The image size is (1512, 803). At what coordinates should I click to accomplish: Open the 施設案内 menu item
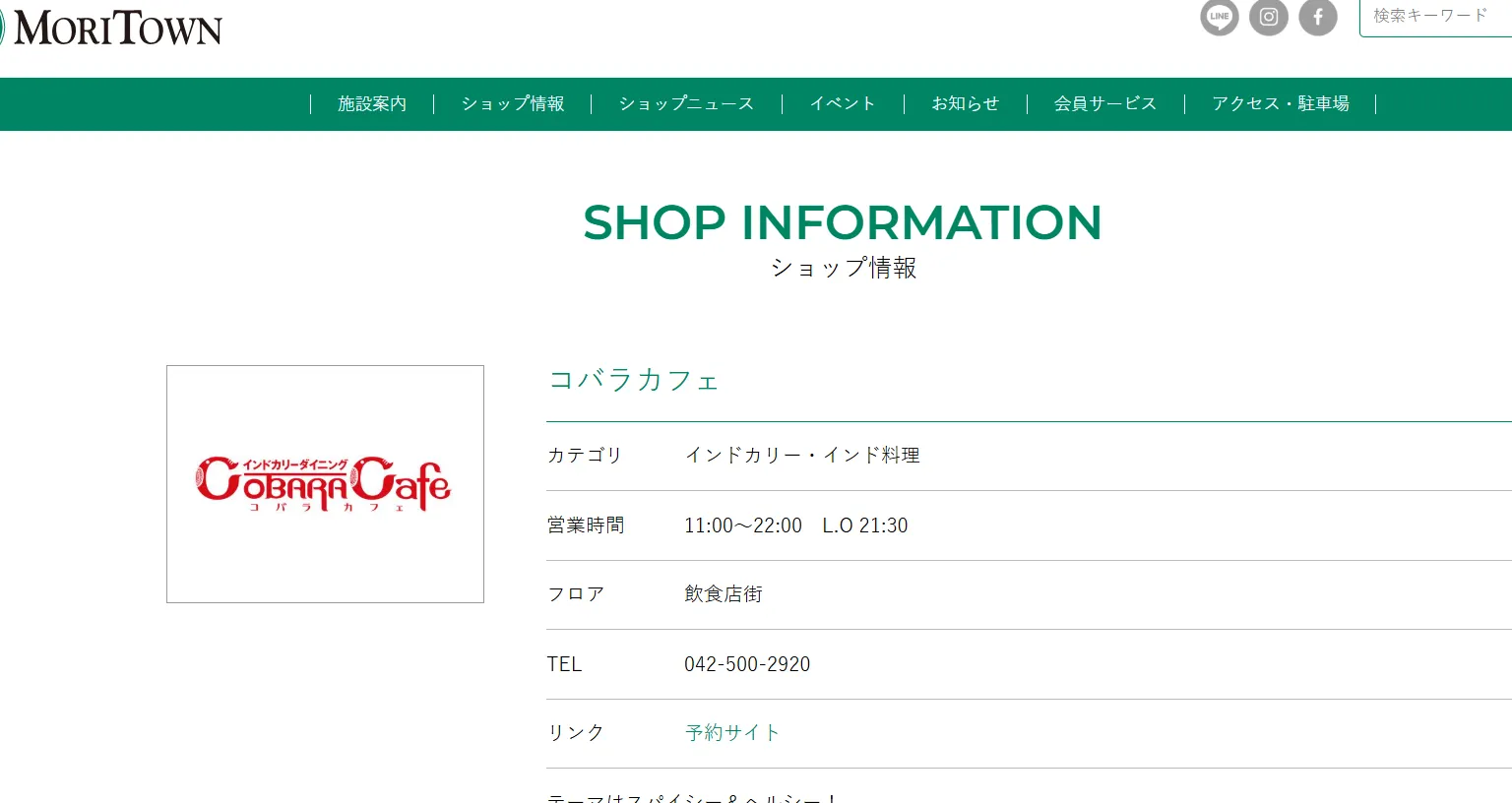coord(372,103)
